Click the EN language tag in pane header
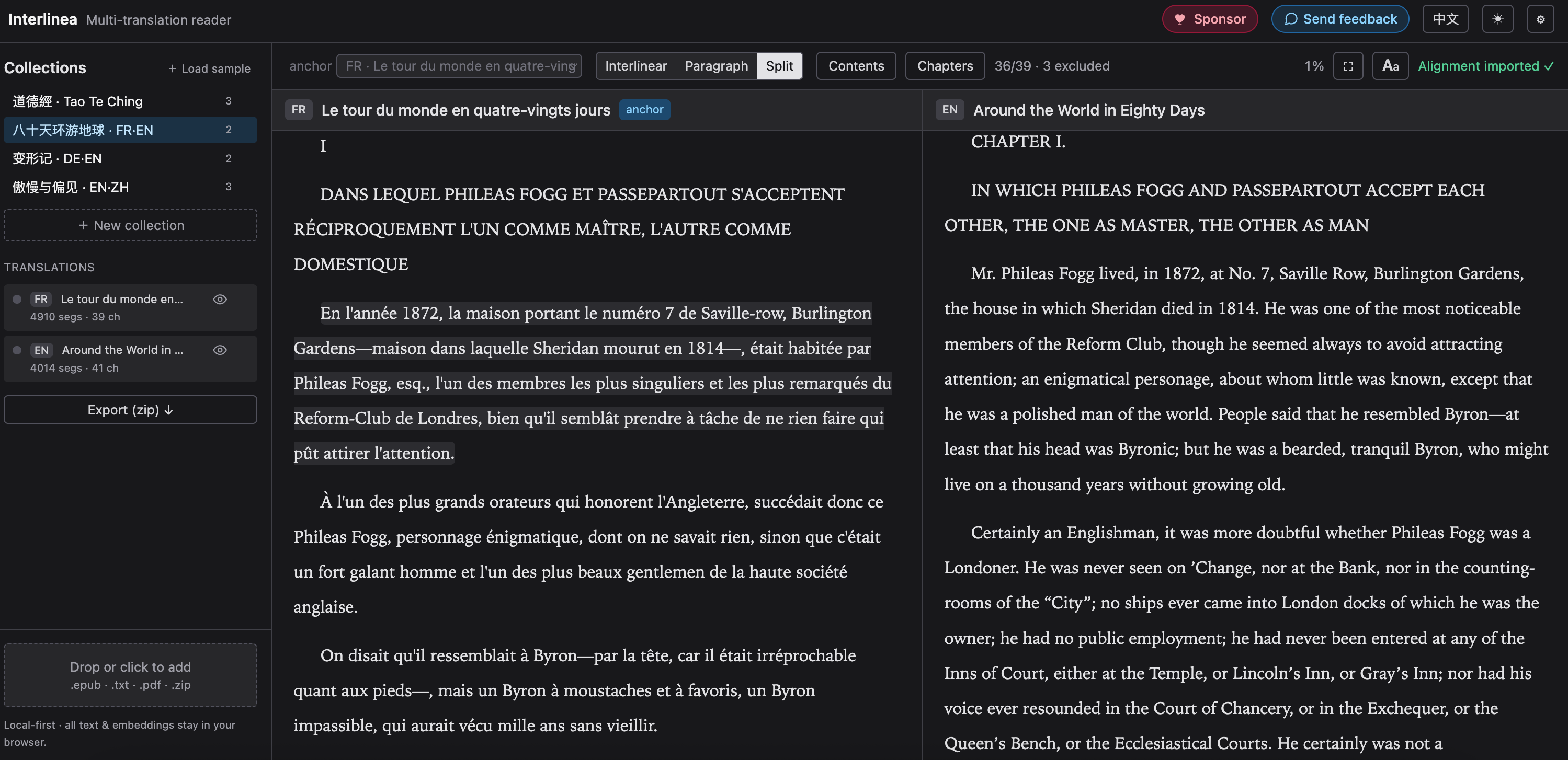1568x760 pixels. (950, 110)
